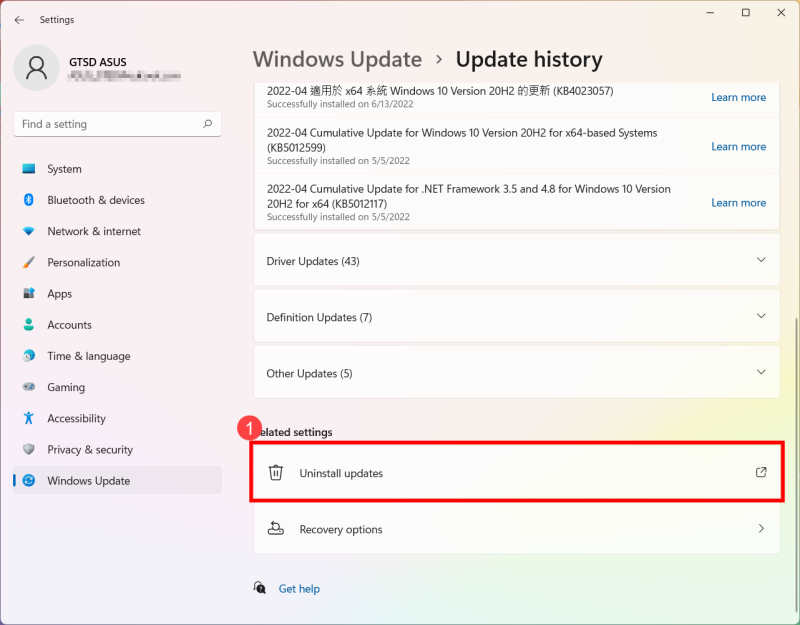Open Uninstall updates text label
This screenshot has width=800, height=625.
point(341,473)
